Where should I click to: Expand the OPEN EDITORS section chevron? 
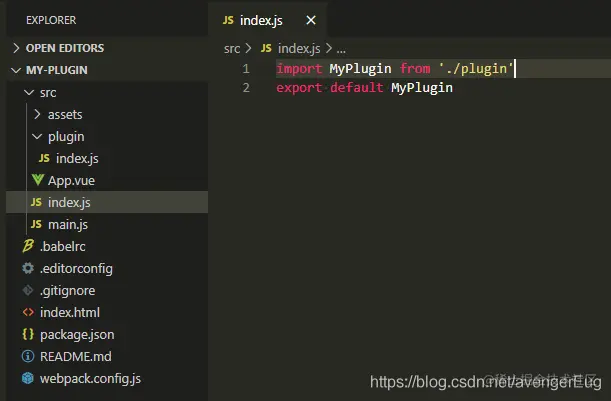(16, 48)
